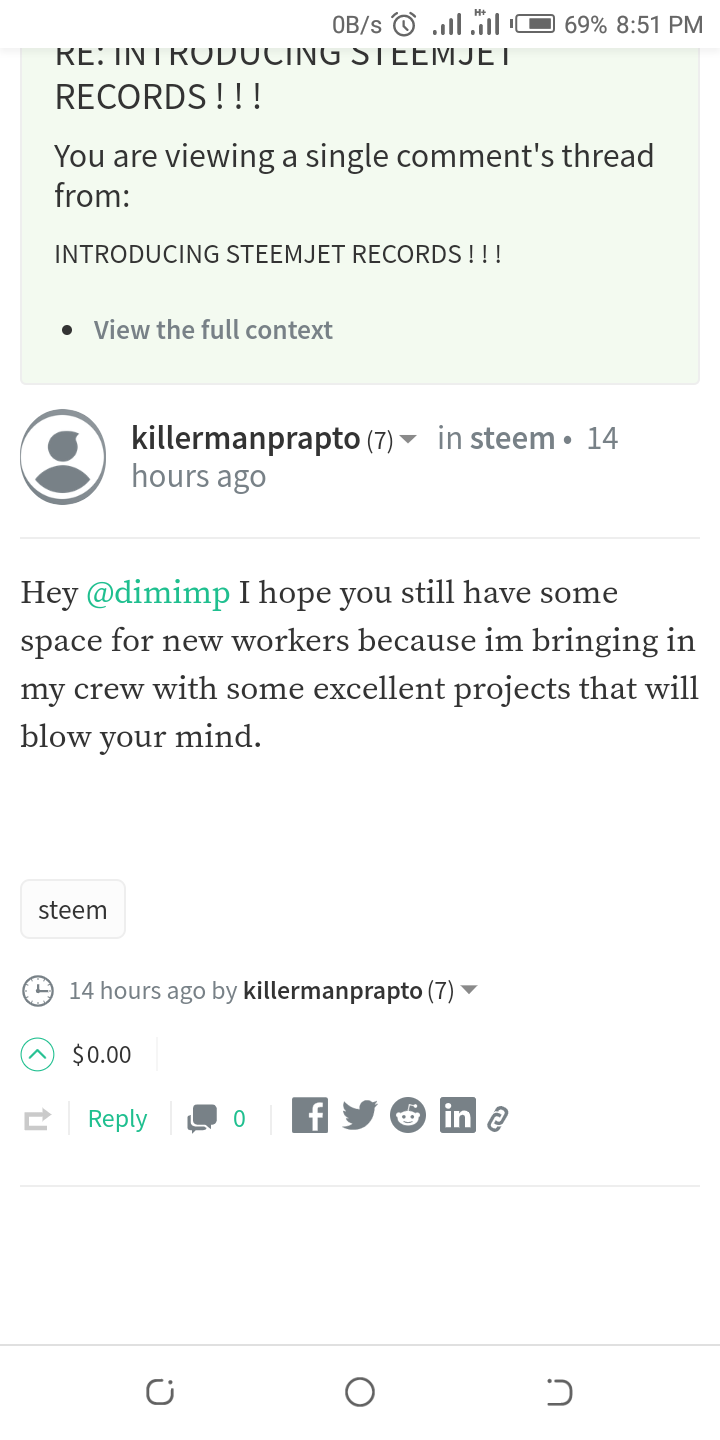Open the killermanprapto username in footer
The width and height of the screenshot is (720, 1440).
point(332,991)
